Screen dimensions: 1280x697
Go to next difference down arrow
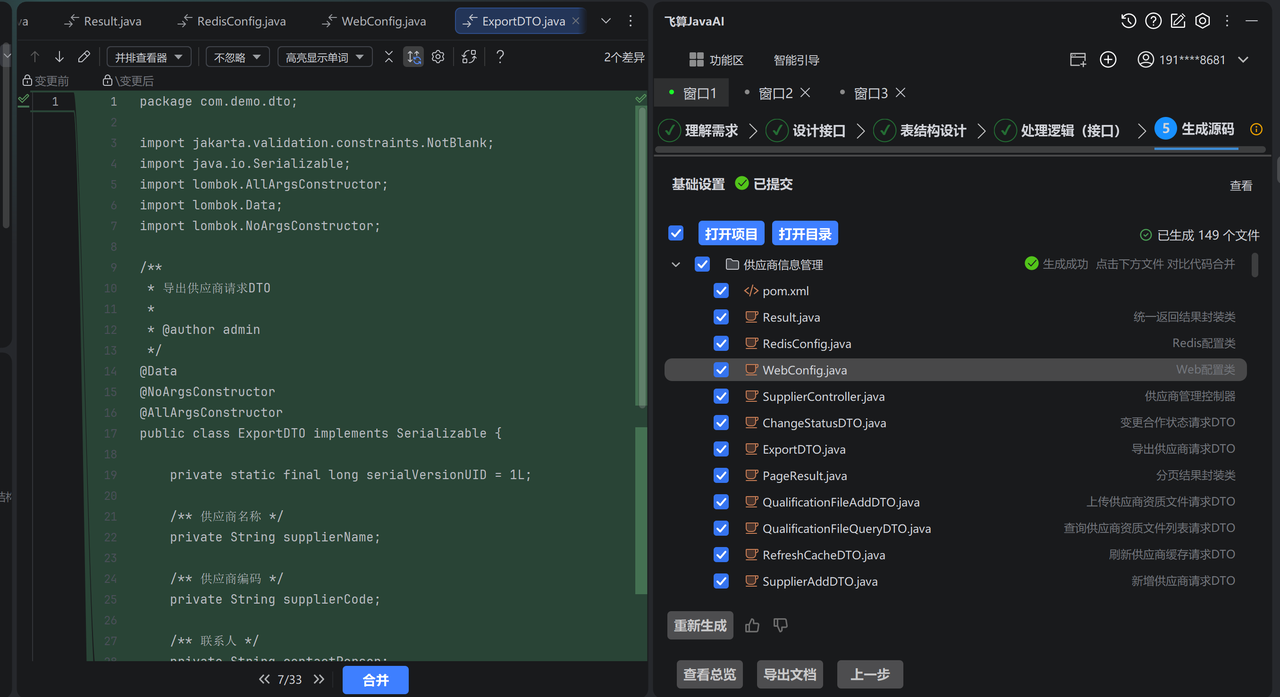click(x=59, y=57)
